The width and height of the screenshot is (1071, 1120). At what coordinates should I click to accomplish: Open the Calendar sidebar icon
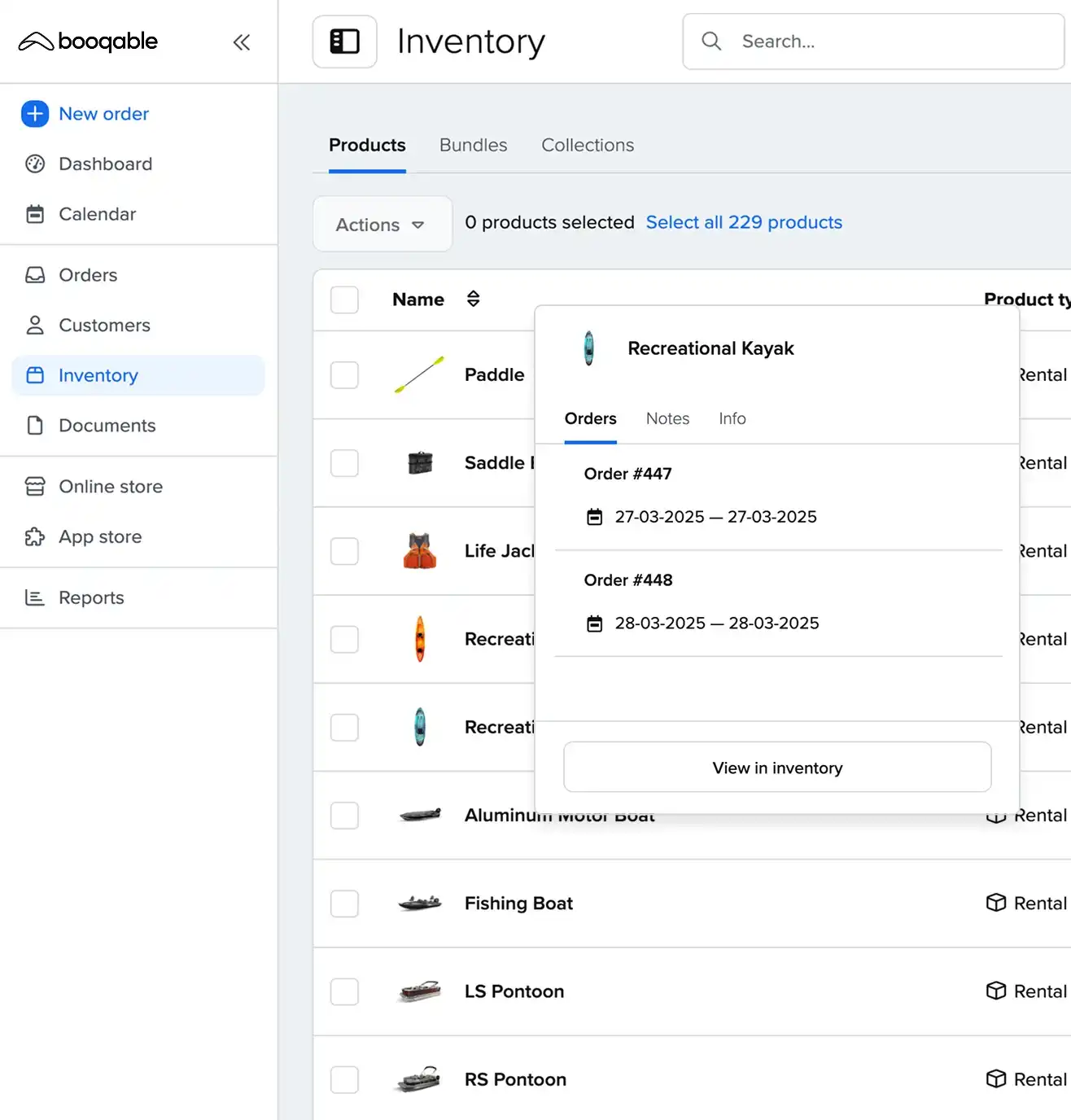pos(35,214)
